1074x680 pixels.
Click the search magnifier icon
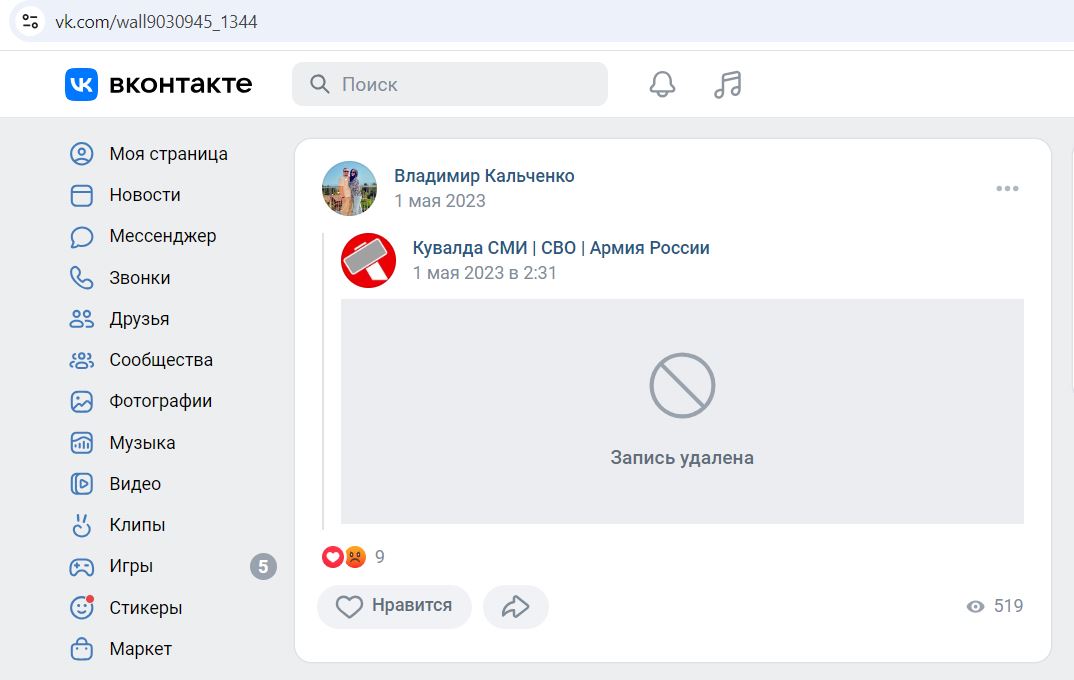pos(319,84)
